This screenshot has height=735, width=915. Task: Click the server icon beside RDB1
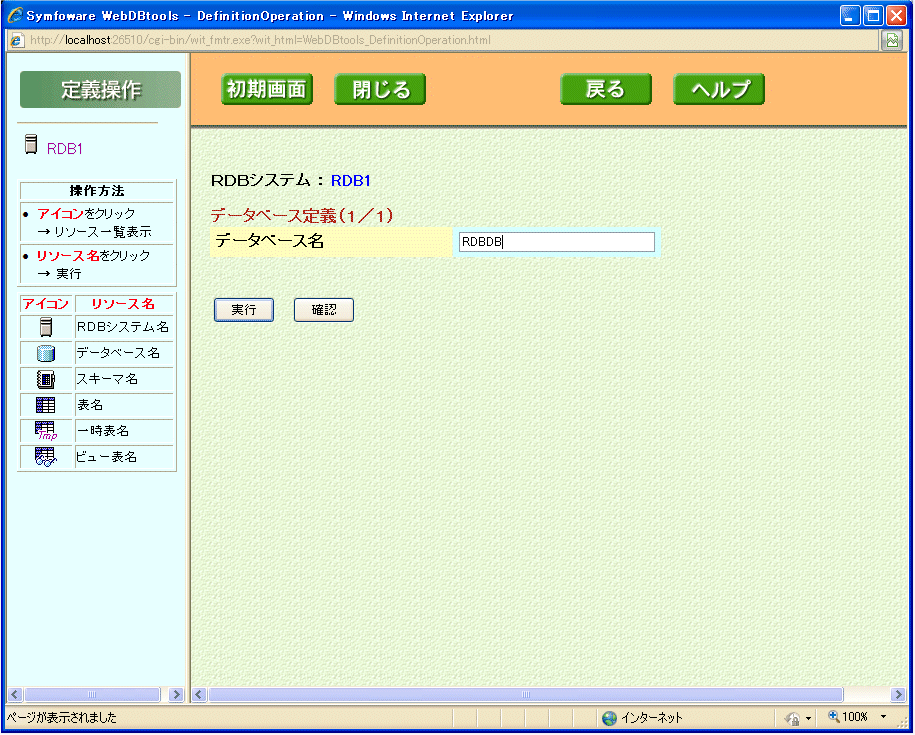click(x=31, y=145)
